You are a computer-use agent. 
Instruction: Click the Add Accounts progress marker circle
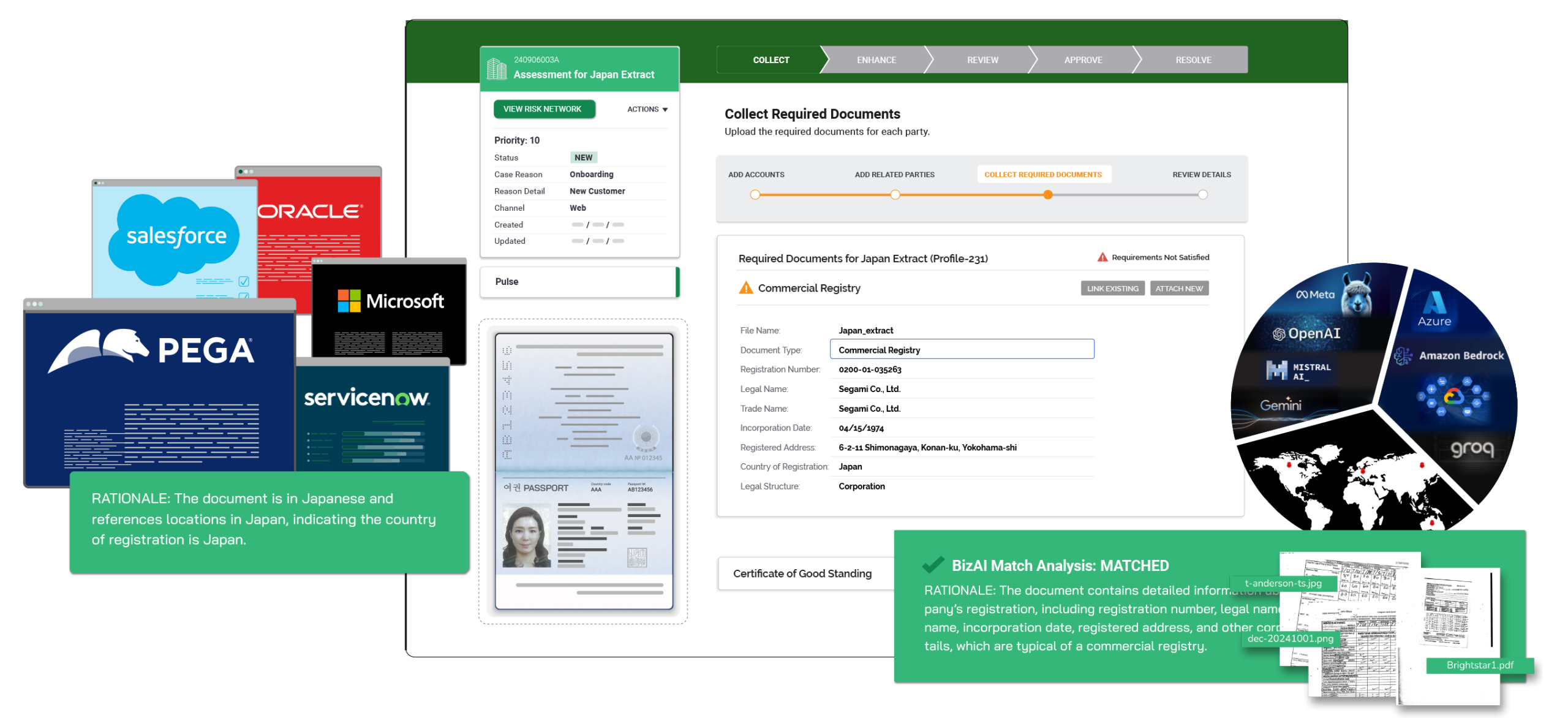tap(755, 195)
